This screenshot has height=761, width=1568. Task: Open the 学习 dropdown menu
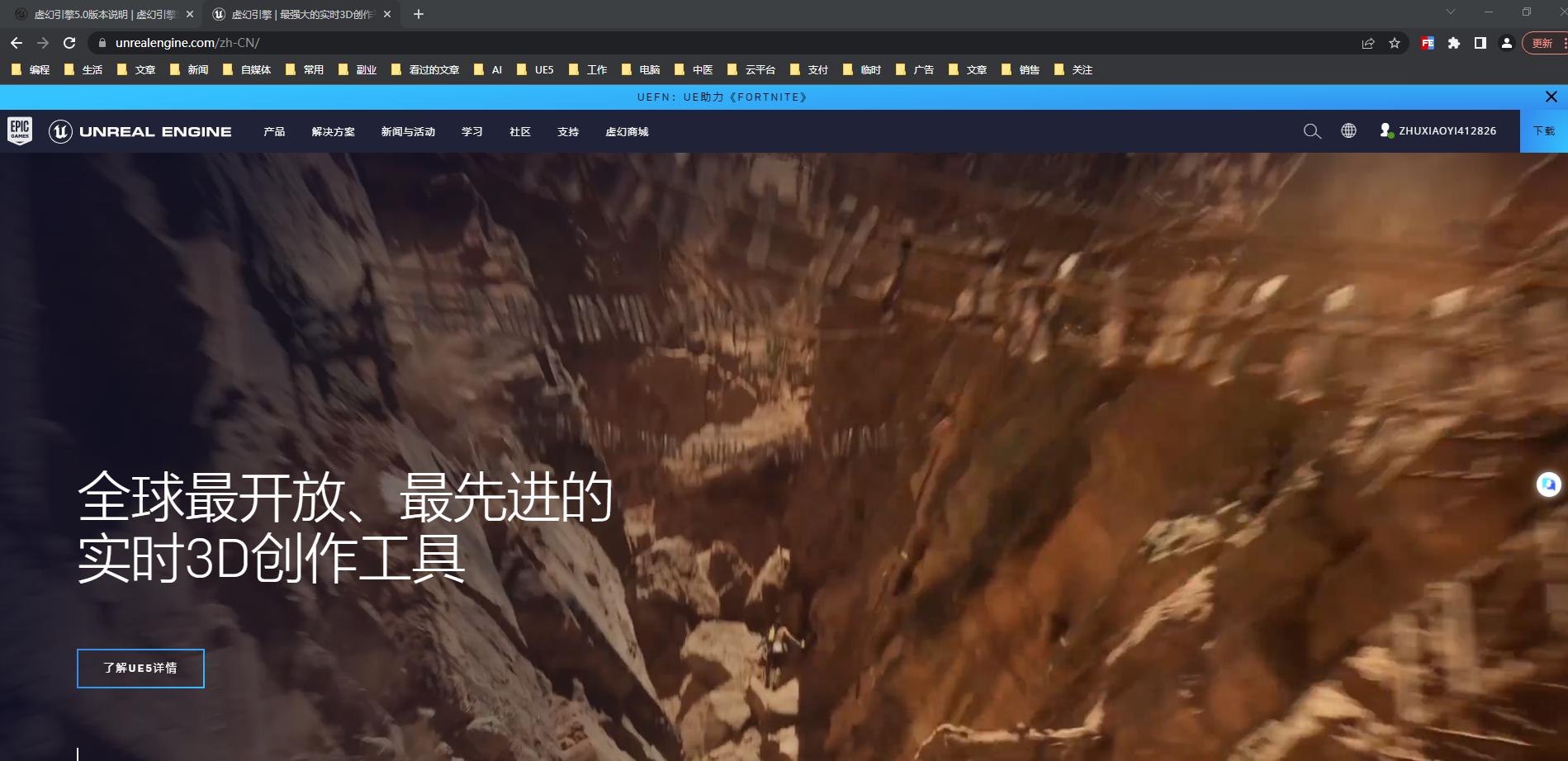tap(471, 132)
